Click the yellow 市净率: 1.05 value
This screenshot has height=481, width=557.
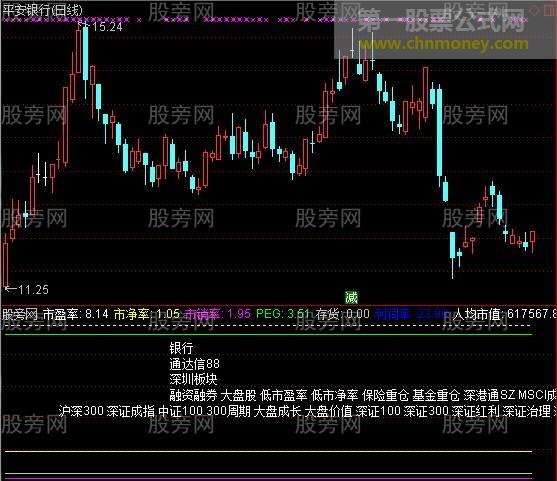(147, 314)
